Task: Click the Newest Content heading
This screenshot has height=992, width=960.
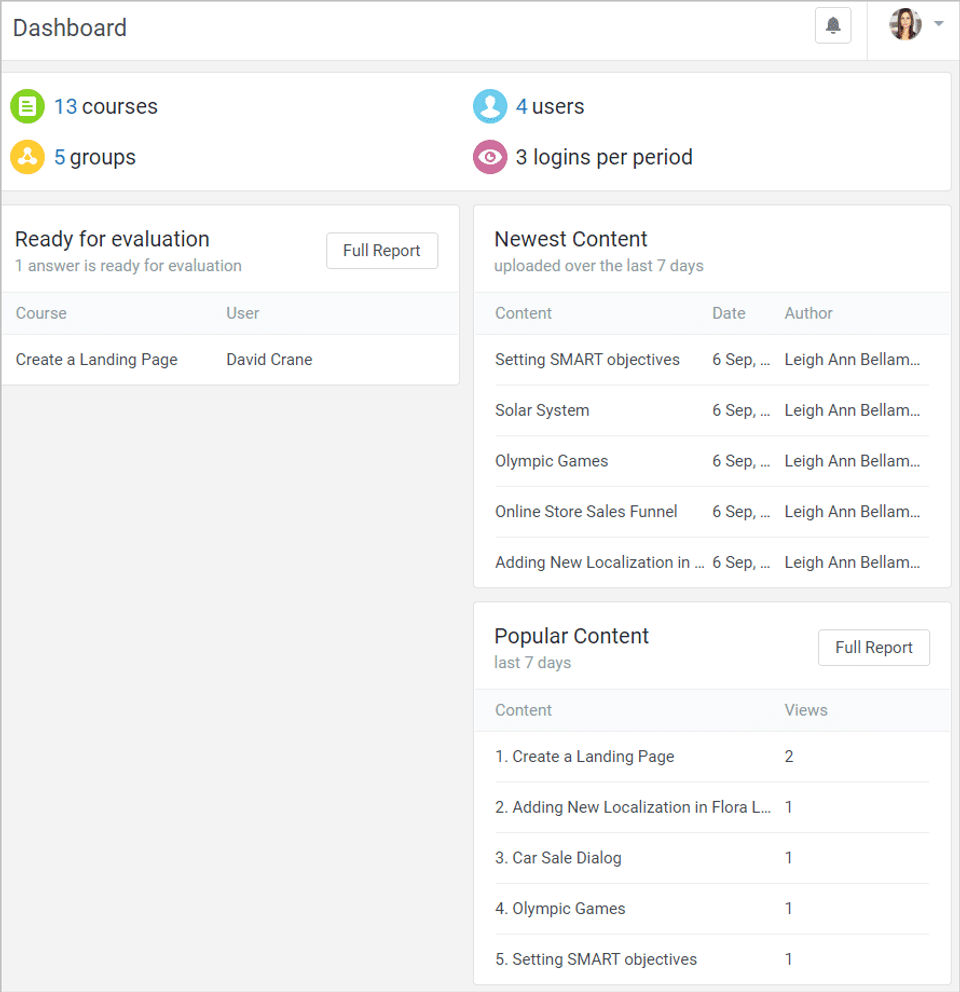Action: 571,239
